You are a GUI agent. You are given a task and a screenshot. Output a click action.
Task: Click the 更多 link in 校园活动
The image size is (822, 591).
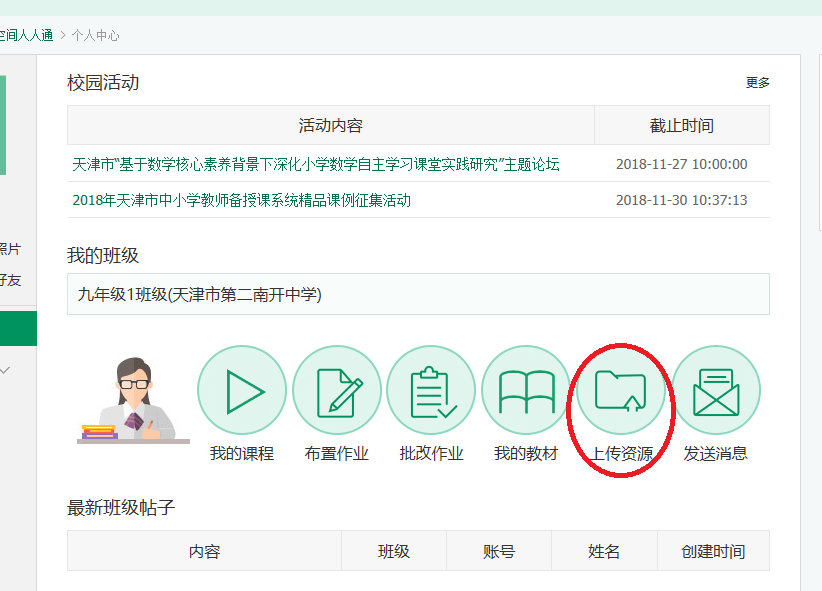pyautogui.click(x=758, y=82)
